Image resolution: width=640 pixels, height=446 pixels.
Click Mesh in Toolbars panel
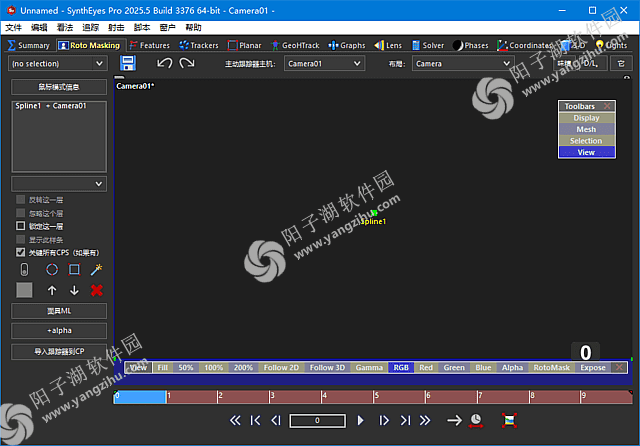click(587, 129)
